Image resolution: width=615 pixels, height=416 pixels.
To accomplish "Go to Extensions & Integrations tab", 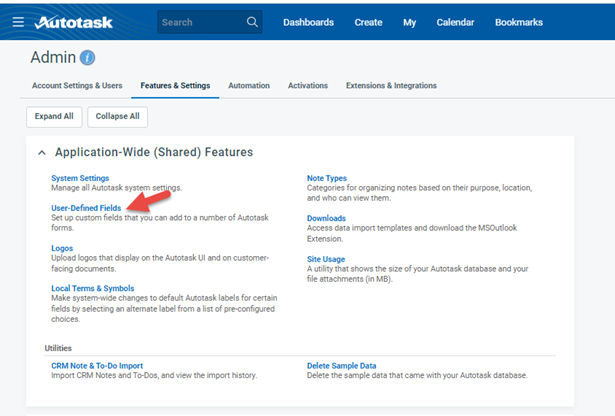I will pyautogui.click(x=391, y=85).
